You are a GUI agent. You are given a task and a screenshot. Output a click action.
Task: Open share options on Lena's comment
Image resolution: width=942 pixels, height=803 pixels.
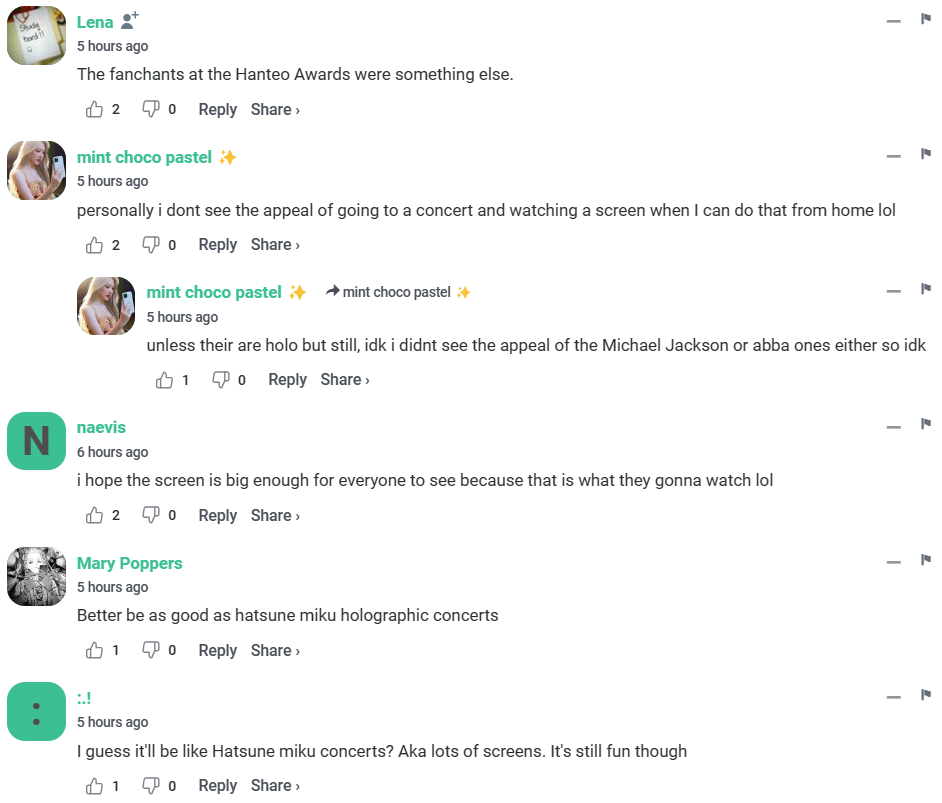271,109
